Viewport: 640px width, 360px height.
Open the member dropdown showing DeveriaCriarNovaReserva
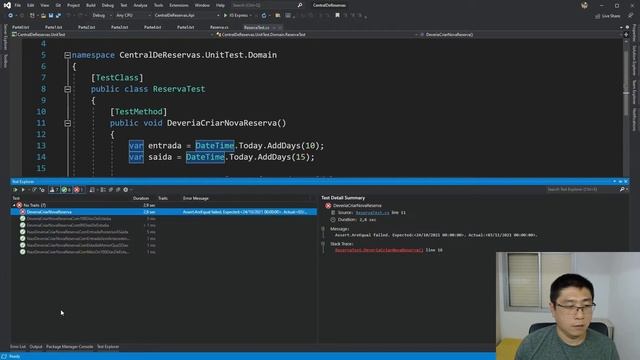click(x=520, y=35)
